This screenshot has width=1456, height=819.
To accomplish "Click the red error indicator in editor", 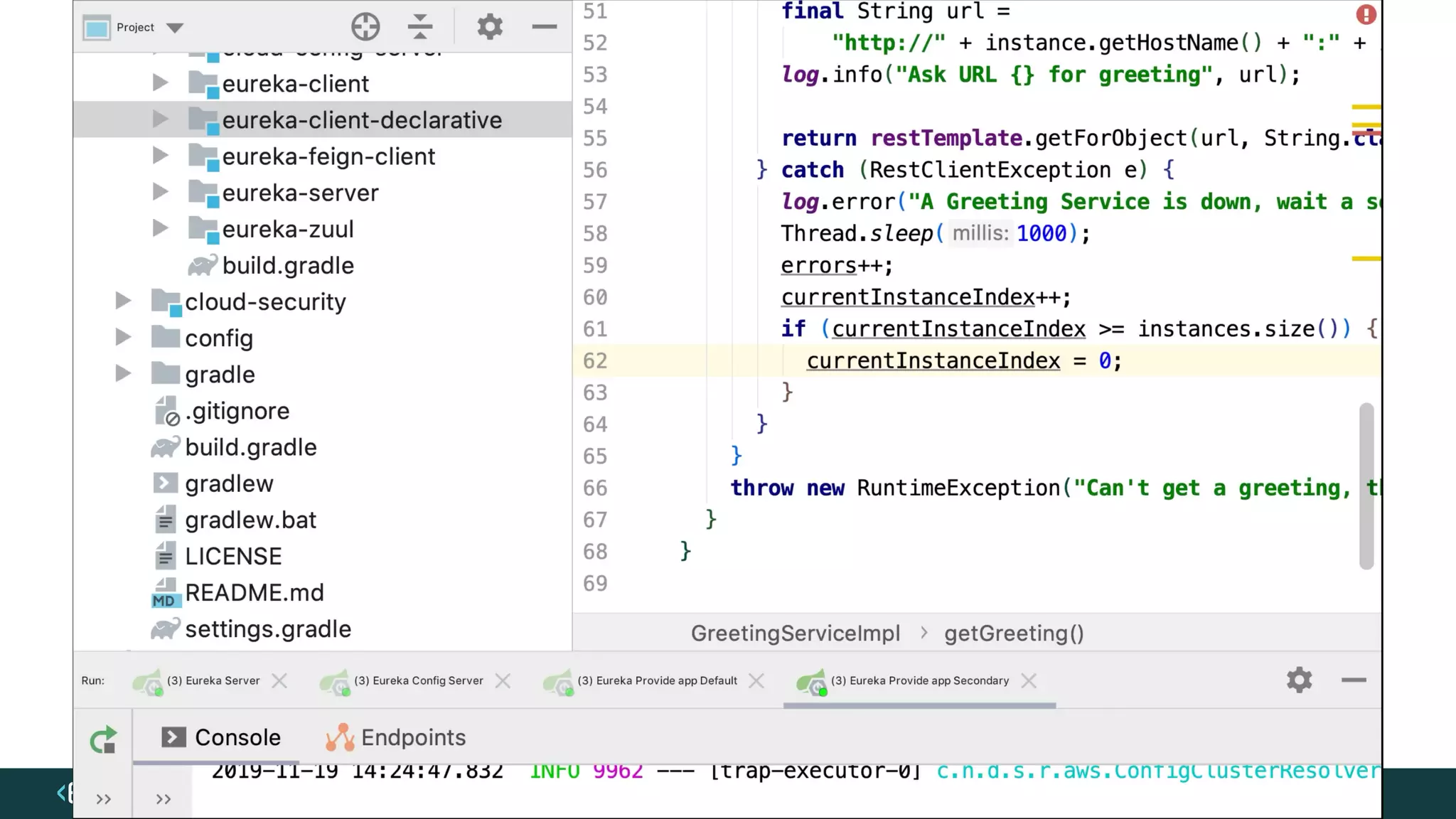I will pos(1365,14).
